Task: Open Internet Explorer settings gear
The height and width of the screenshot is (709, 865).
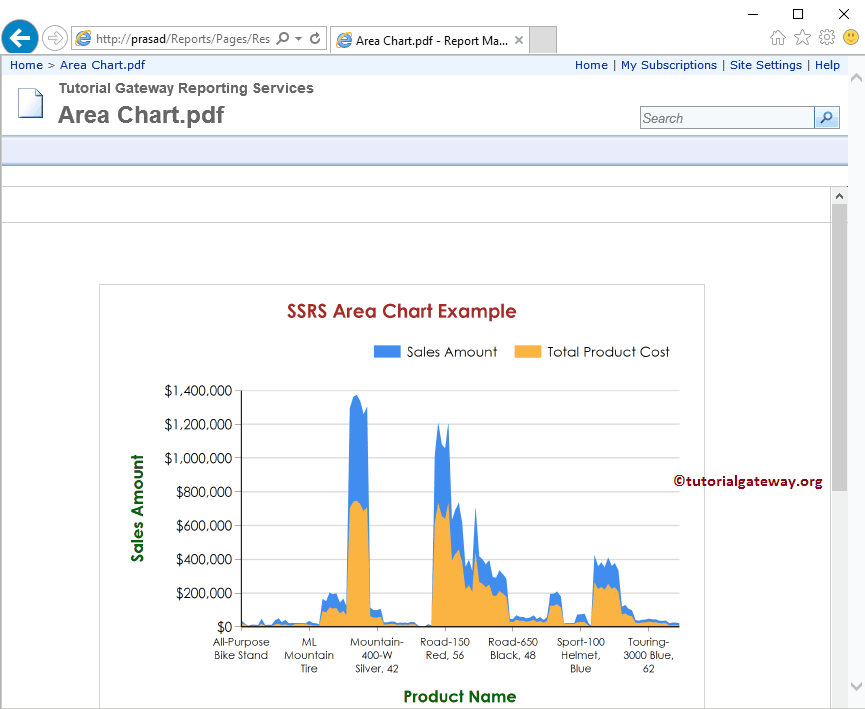Action: click(x=826, y=37)
